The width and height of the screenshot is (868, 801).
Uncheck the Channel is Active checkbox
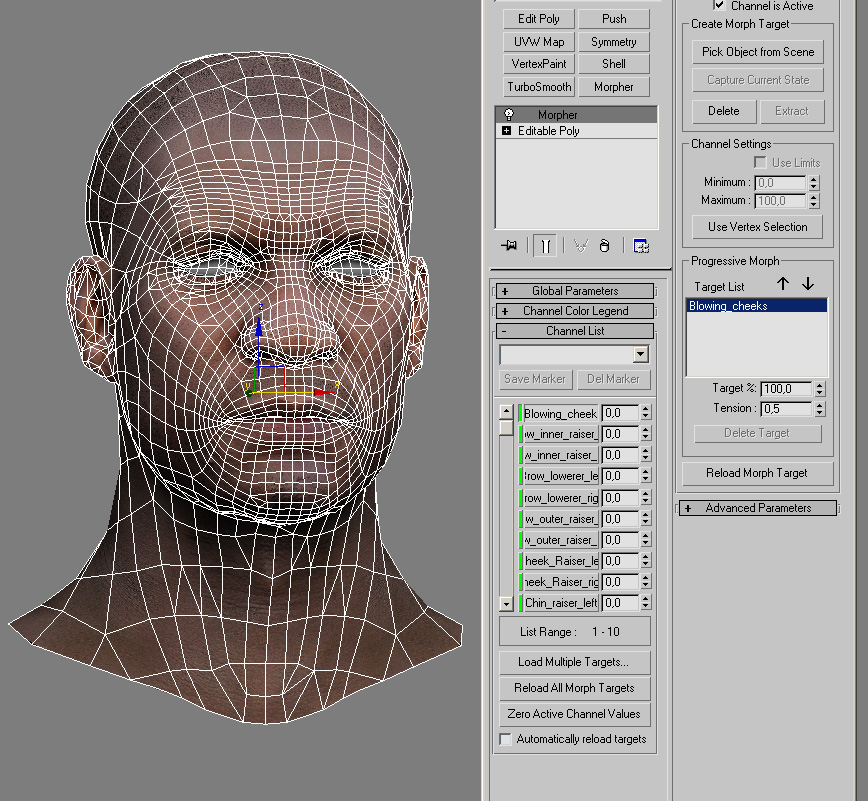click(x=719, y=6)
